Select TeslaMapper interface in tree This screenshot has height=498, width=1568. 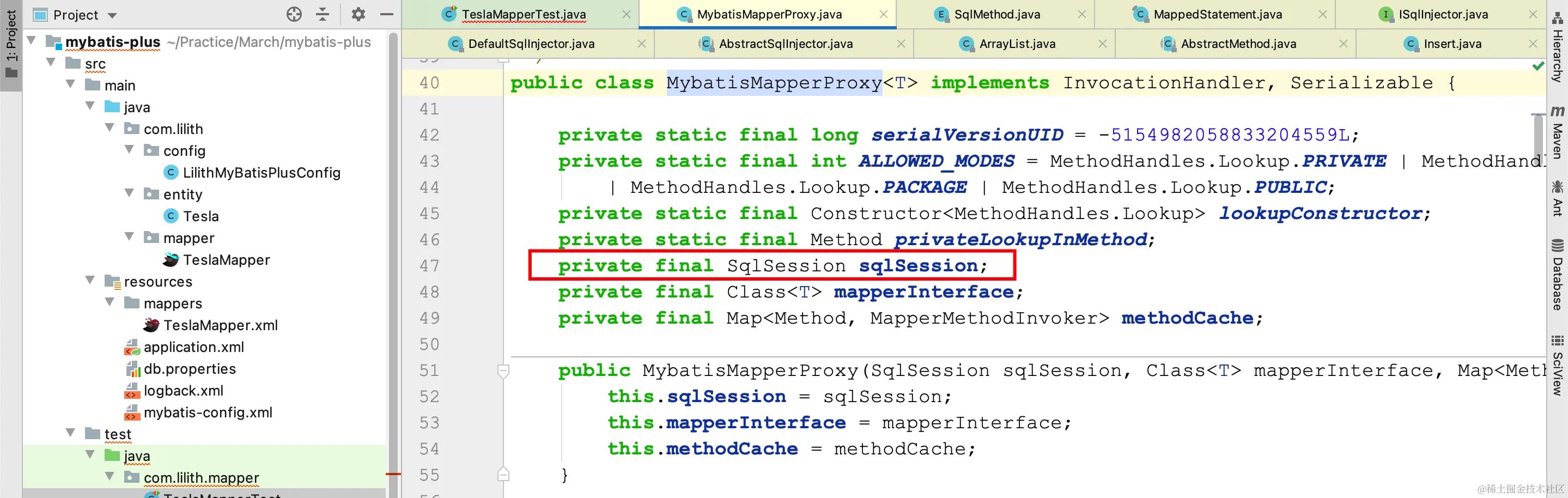(226, 260)
